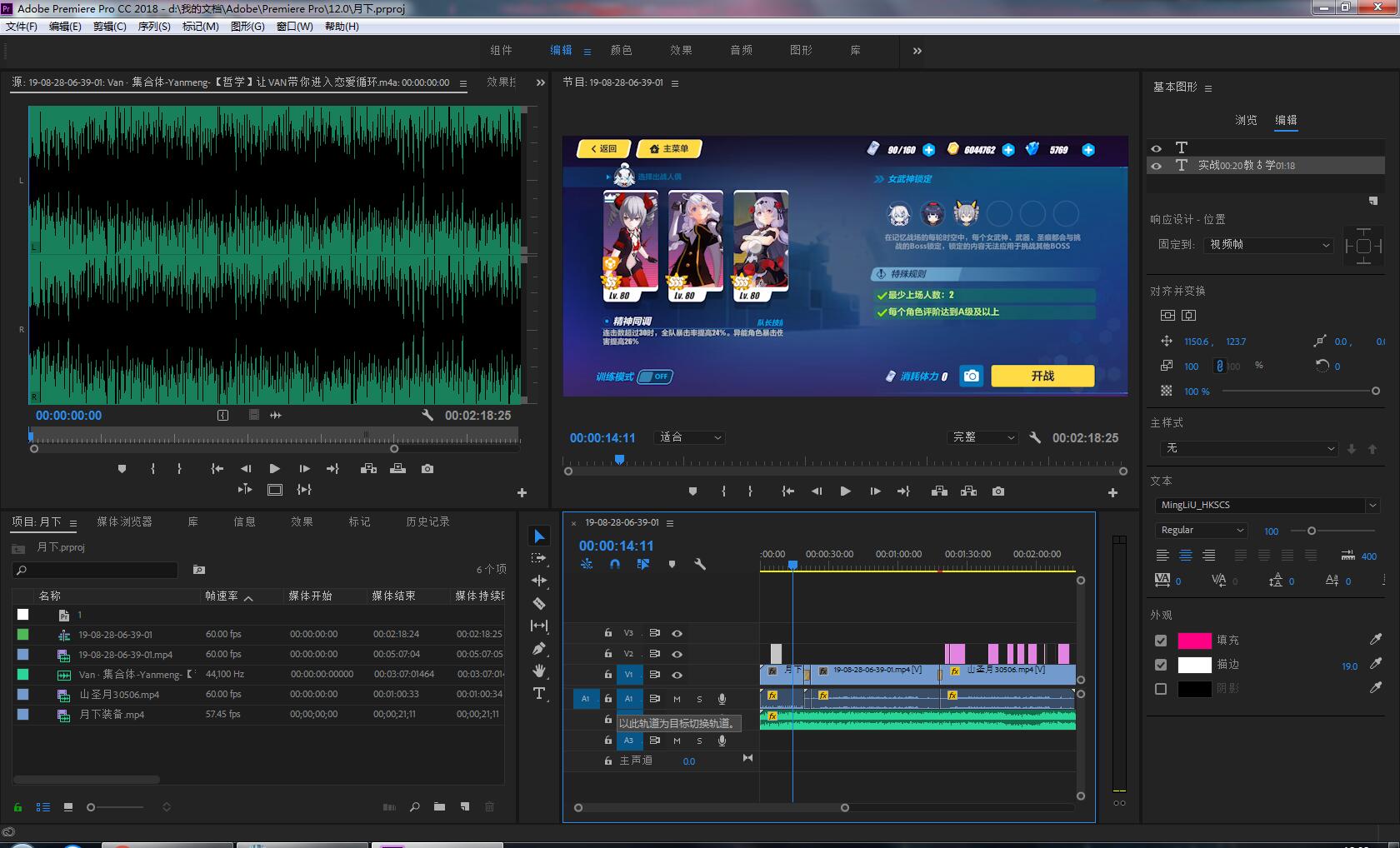Open the 历史记录 tab
The image size is (1400, 848).
pyautogui.click(x=428, y=522)
